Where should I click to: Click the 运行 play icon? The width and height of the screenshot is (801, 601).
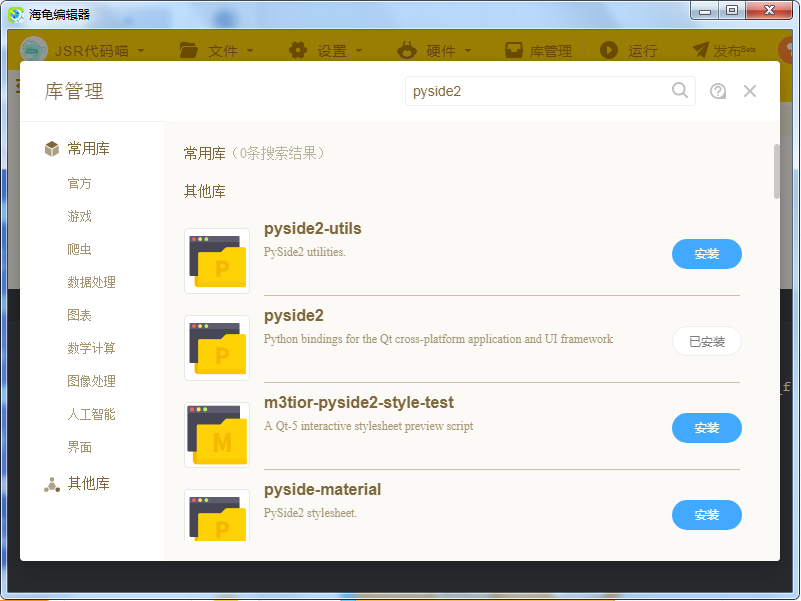click(x=608, y=50)
